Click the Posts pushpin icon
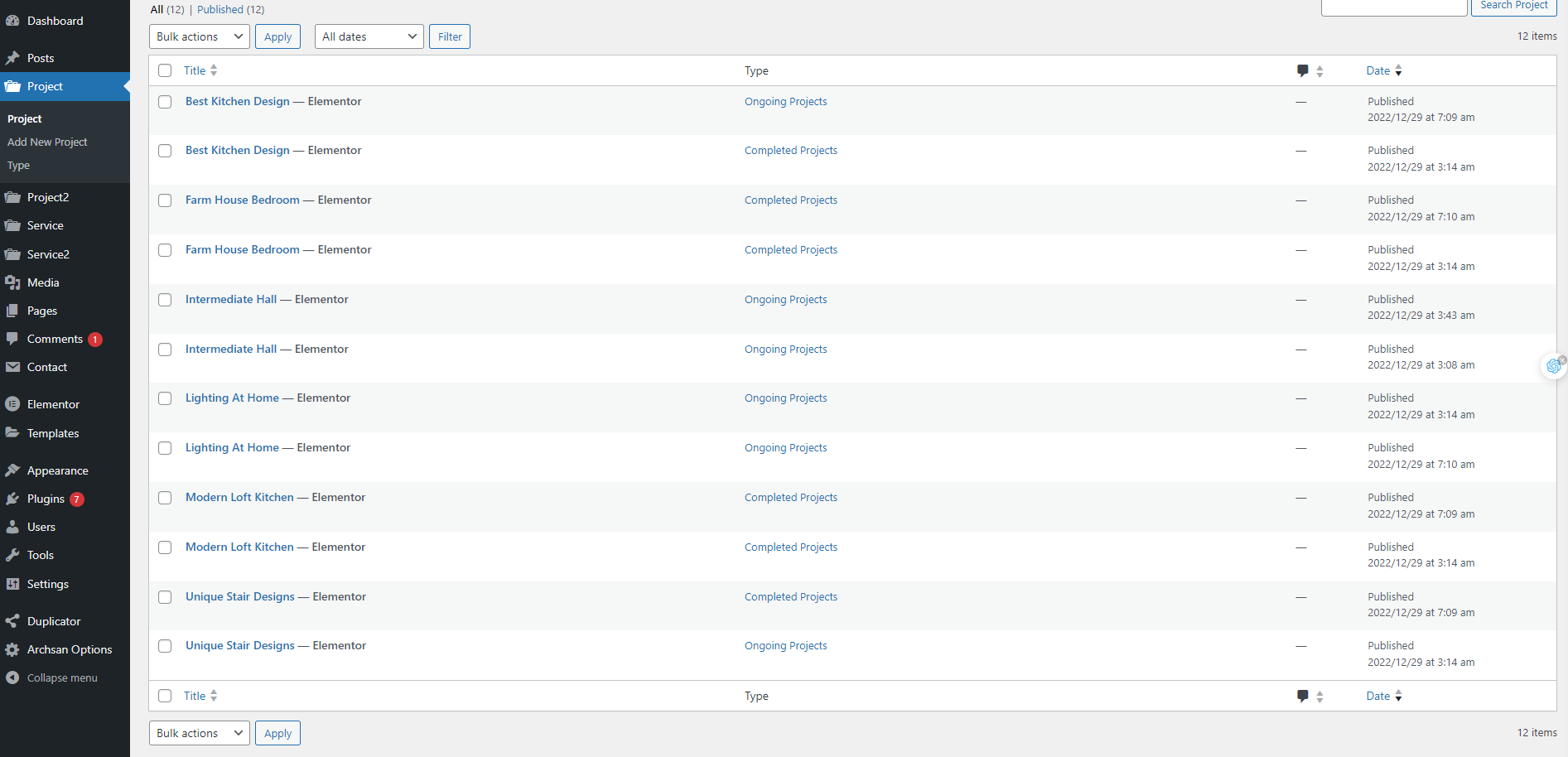This screenshot has width=1568, height=757. [12, 58]
